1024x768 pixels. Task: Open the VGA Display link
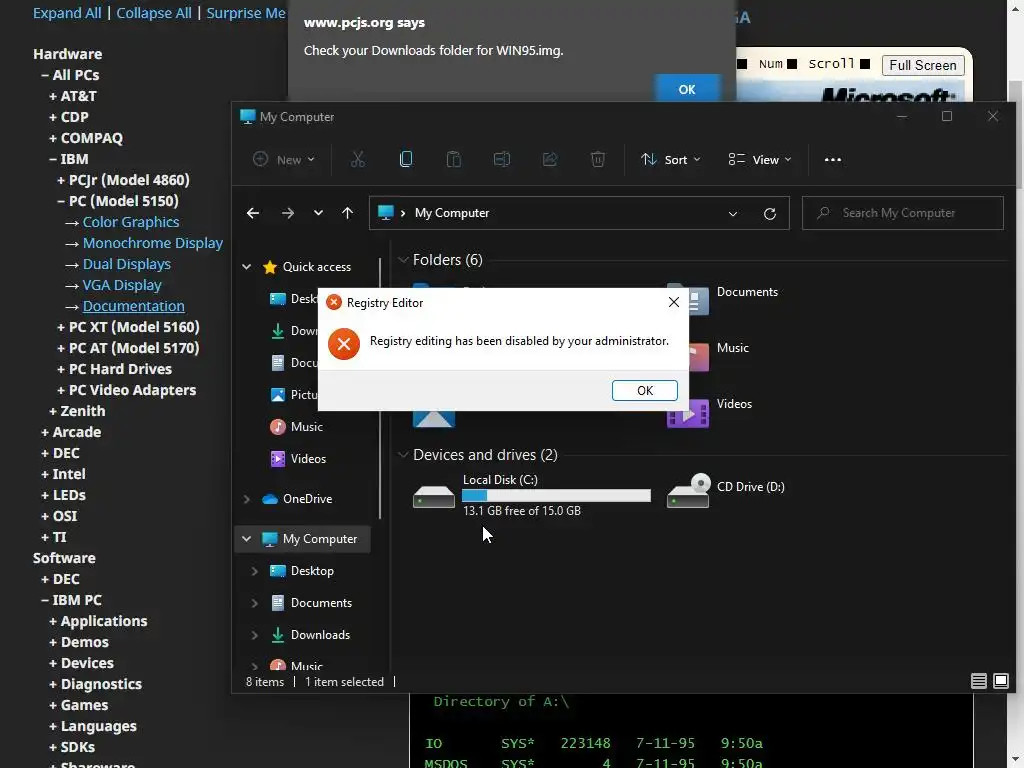(122, 285)
